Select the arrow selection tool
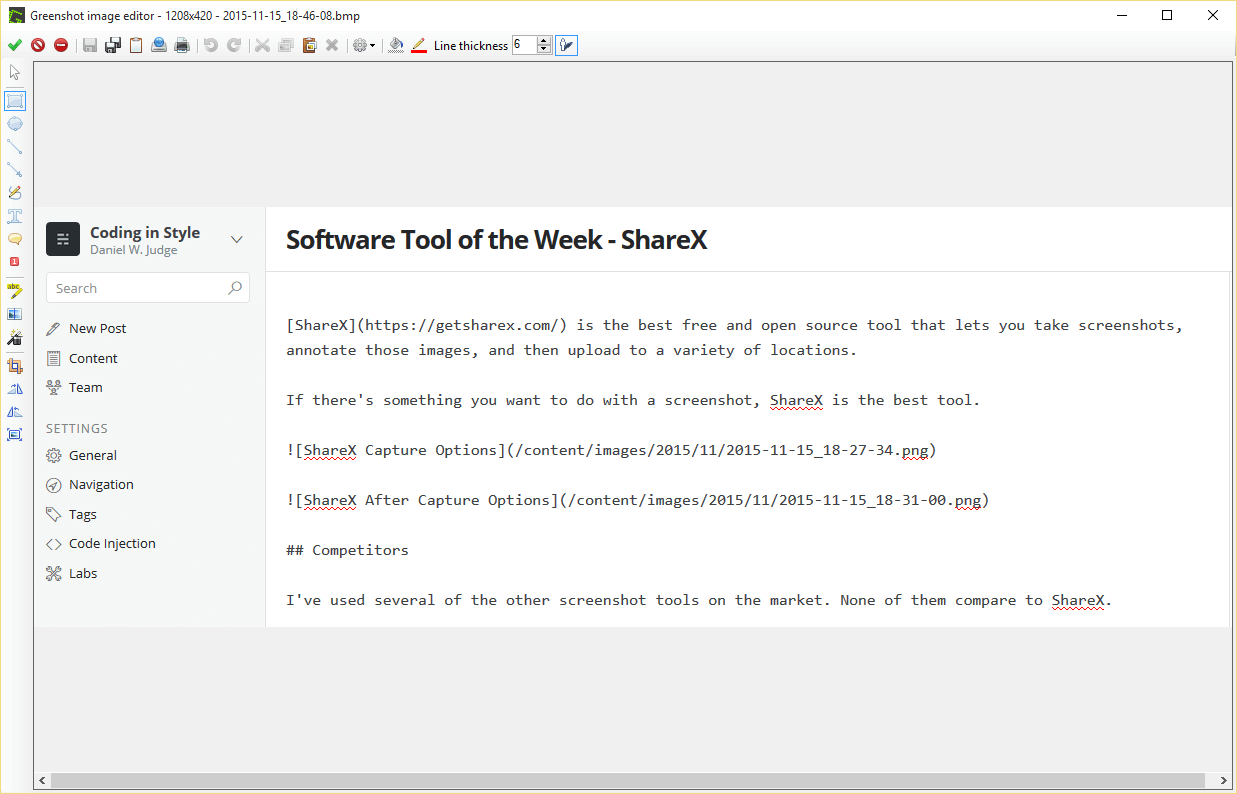Image resolution: width=1237 pixels, height=794 pixels. tap(15, 73)
